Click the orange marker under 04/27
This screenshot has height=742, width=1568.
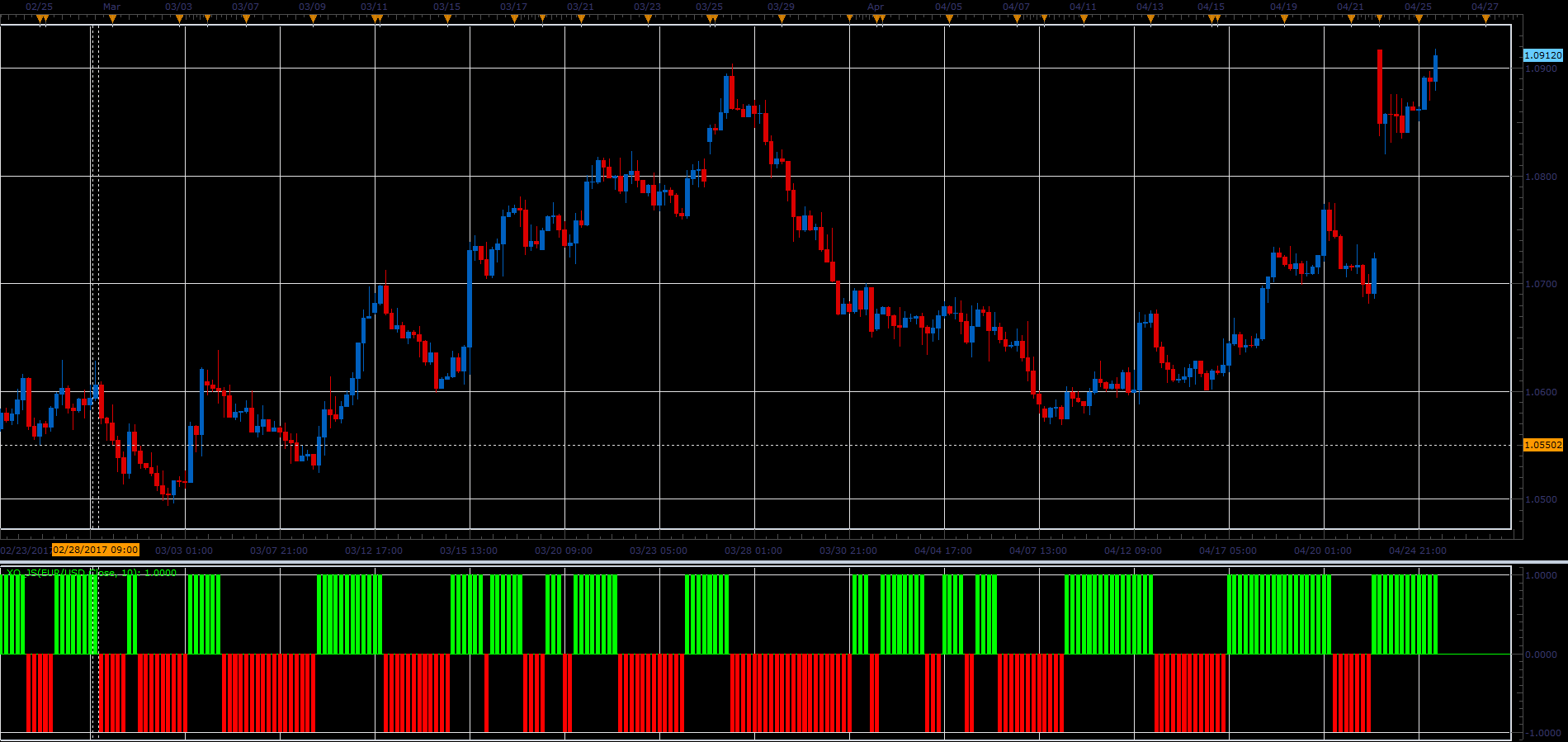pos(1485,18)
